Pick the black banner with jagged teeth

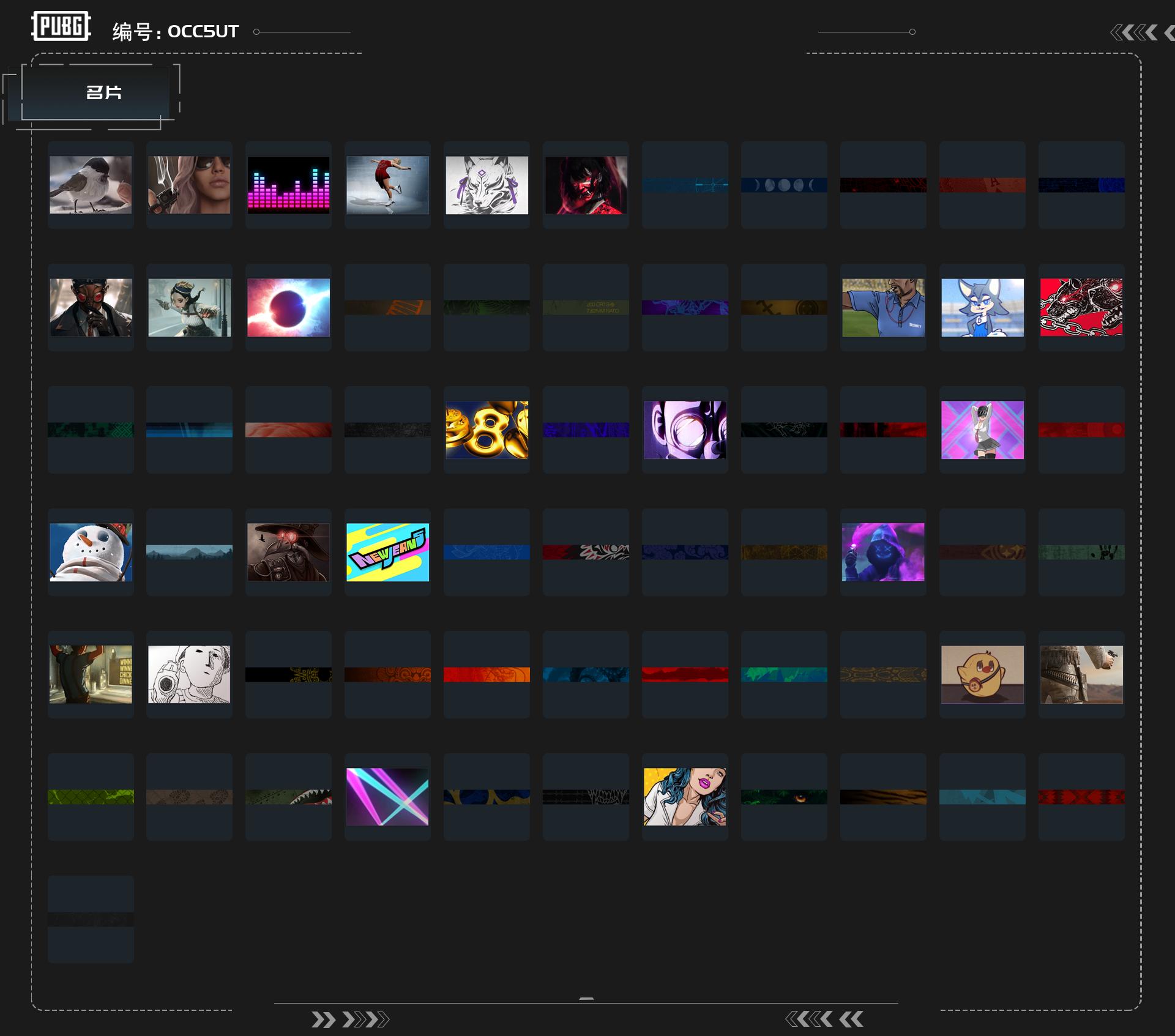[586, 797]
